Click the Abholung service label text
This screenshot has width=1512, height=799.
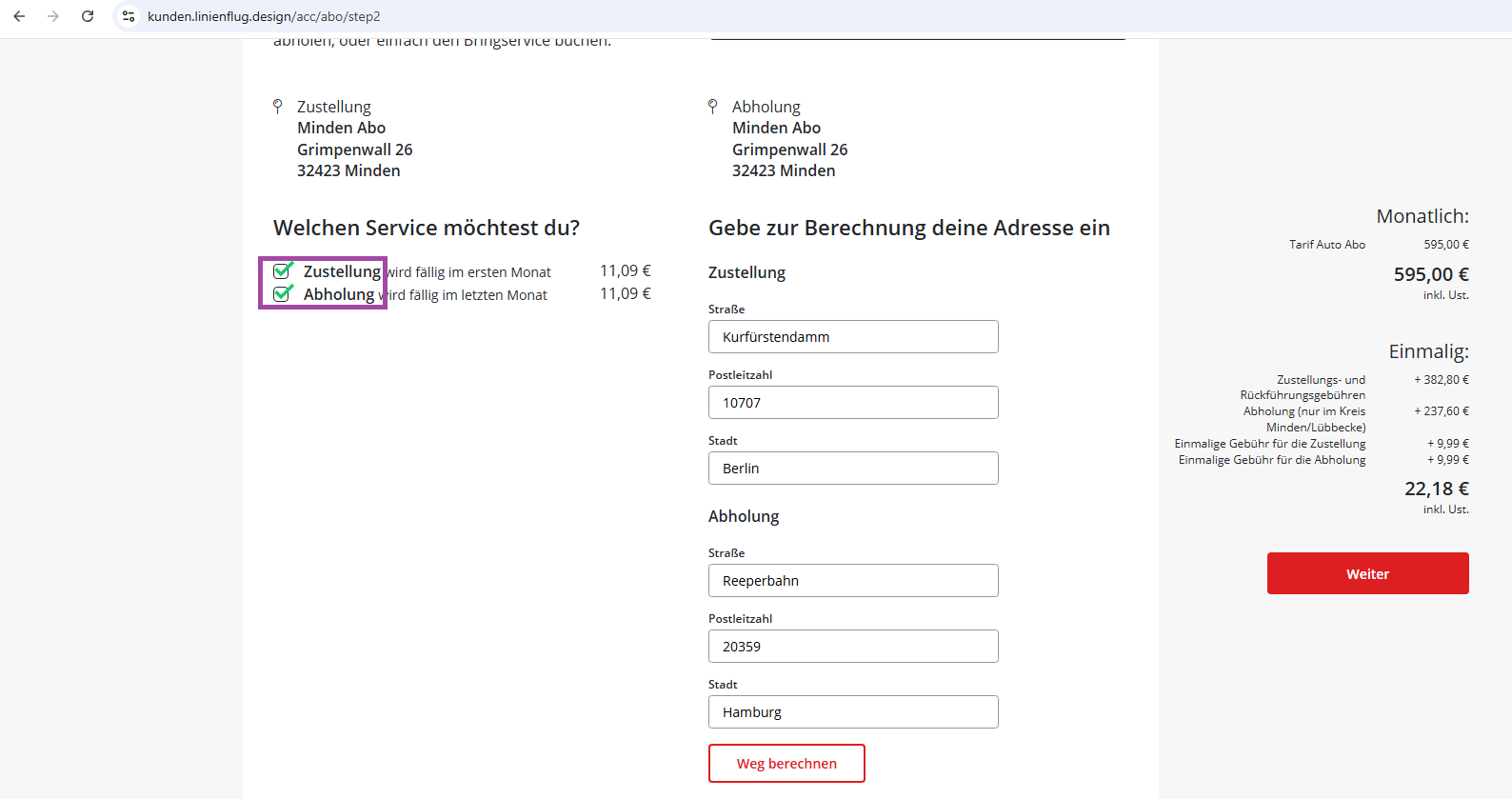[x=339, y=294]
